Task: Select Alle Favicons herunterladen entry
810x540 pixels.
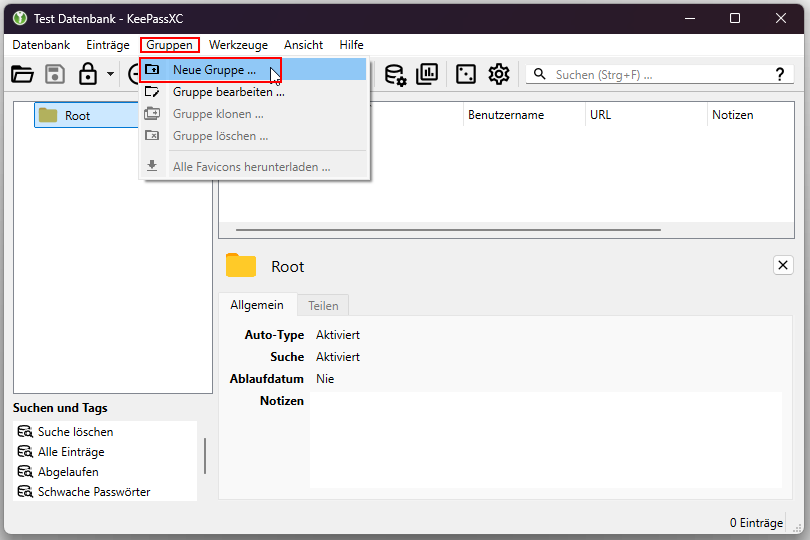Action: 253,167
